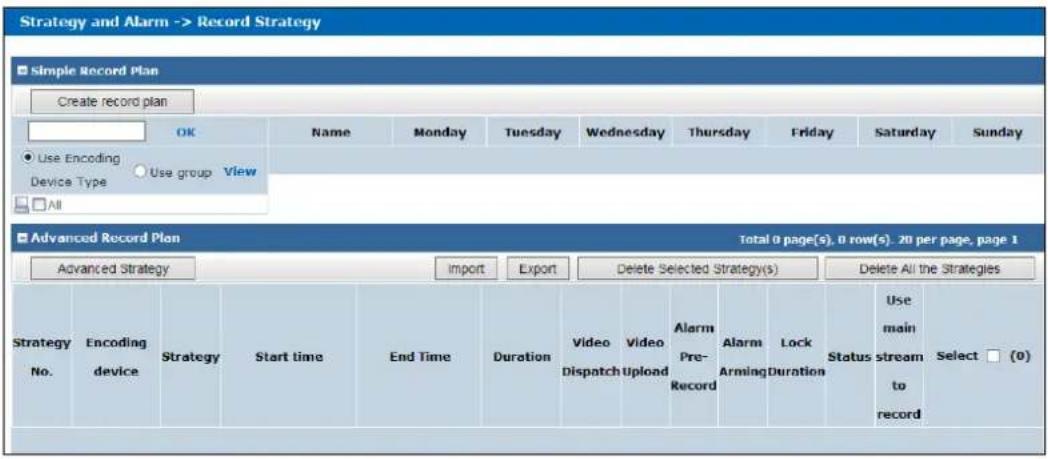Click the Video Dispatch column header

point(591,357)
